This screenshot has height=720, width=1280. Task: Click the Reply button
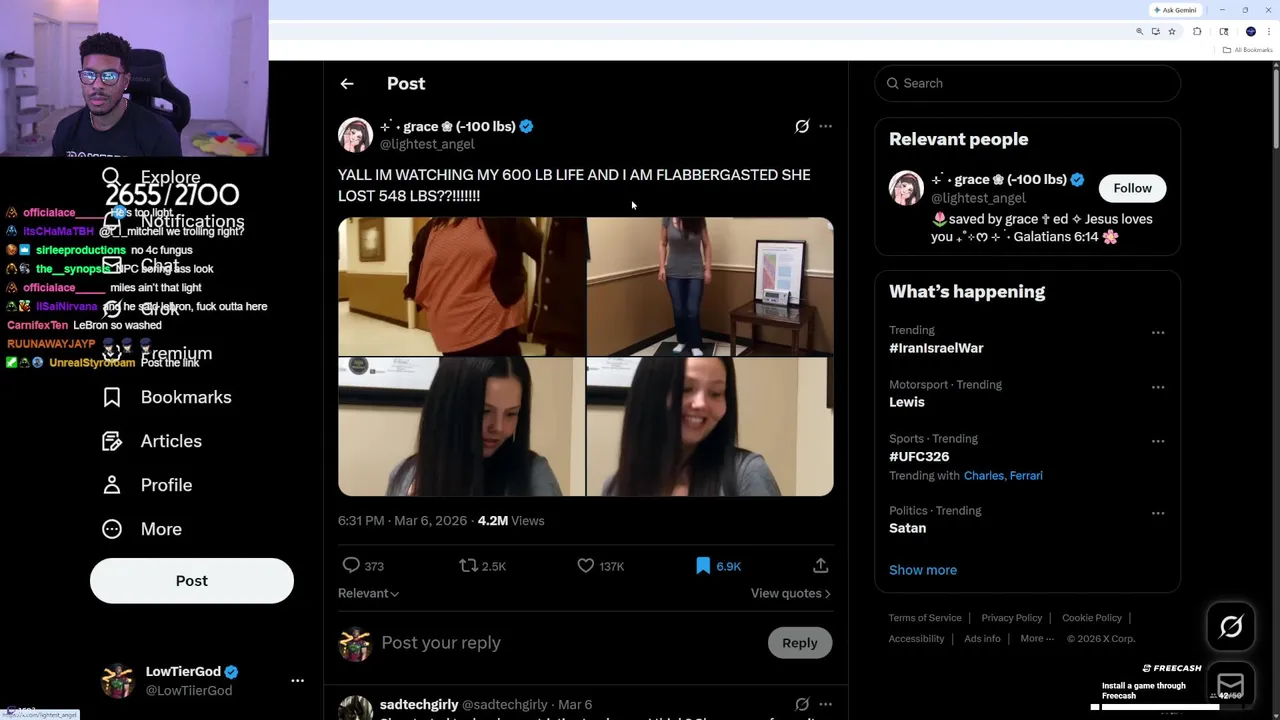point(800,643)
